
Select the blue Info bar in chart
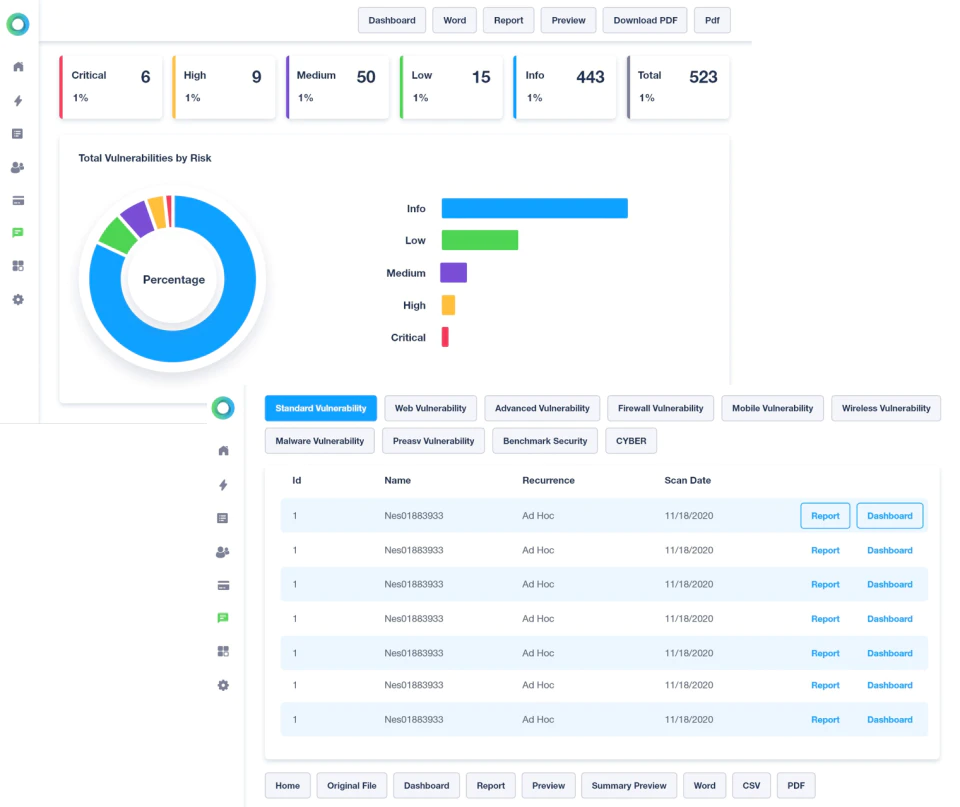tap(534, 208)
